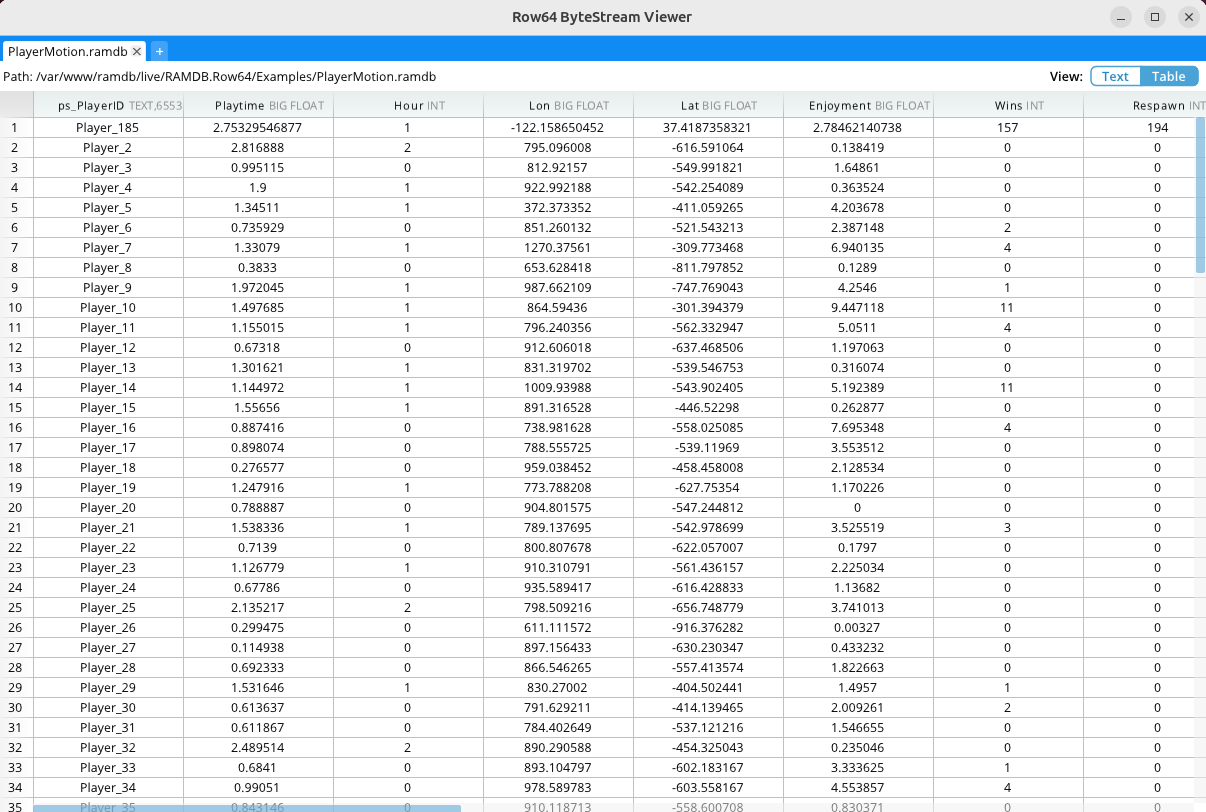The image size is (1206, 812).
Task: Select the Lon column header
Action: [558, 105]
